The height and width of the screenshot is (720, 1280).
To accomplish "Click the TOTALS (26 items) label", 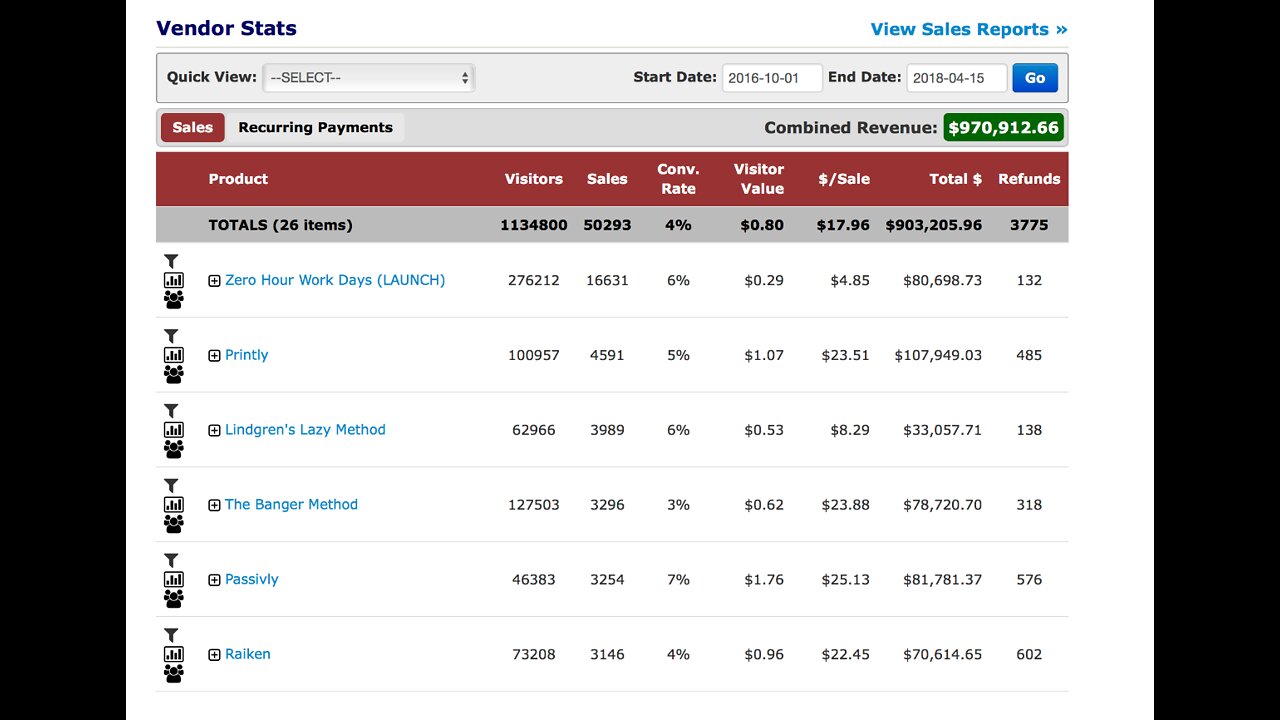I will click(x=280, y=225).
